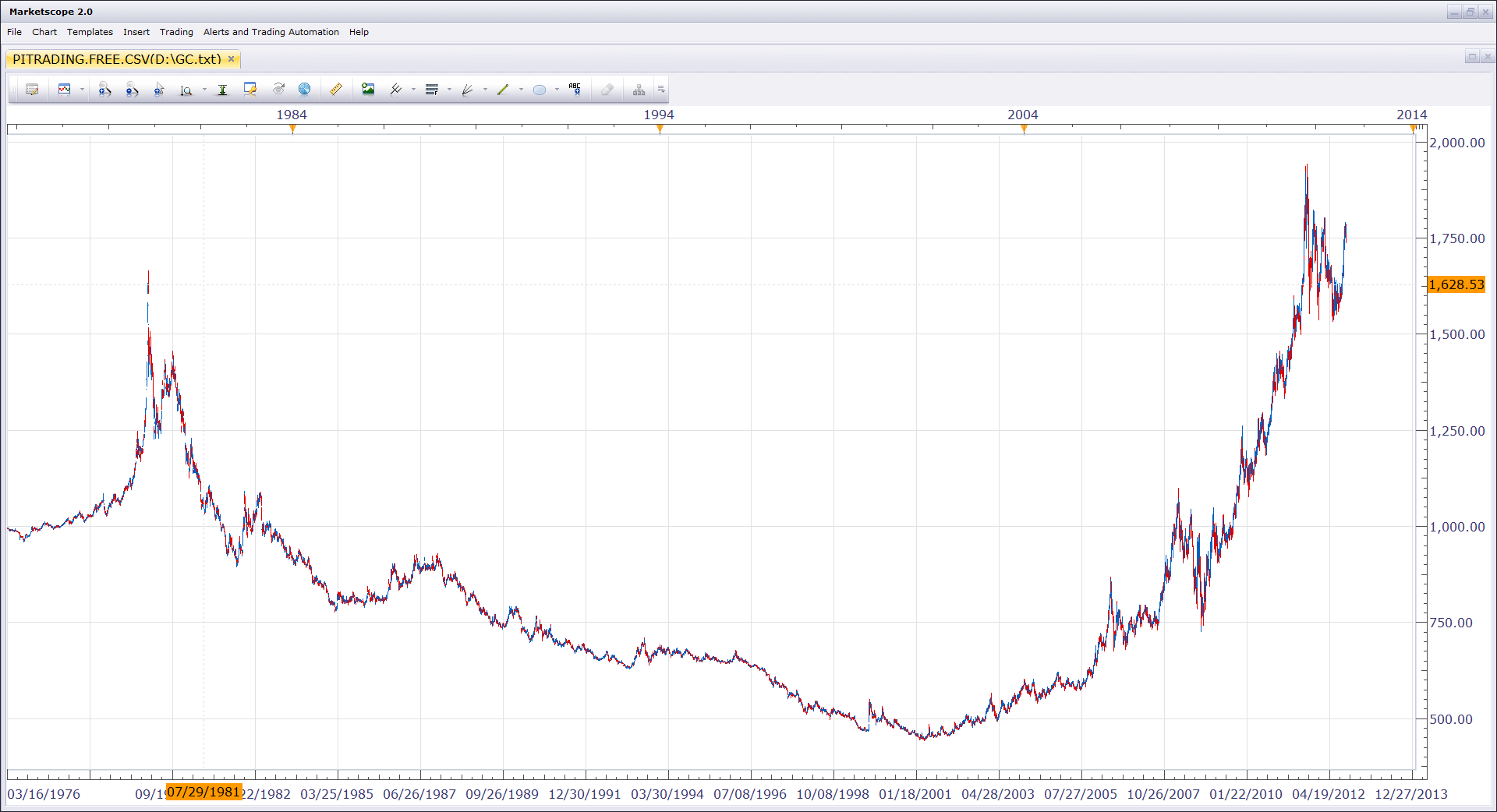
Task: Click the 10/26/2007 date axis label
Action: (1163, 794)
